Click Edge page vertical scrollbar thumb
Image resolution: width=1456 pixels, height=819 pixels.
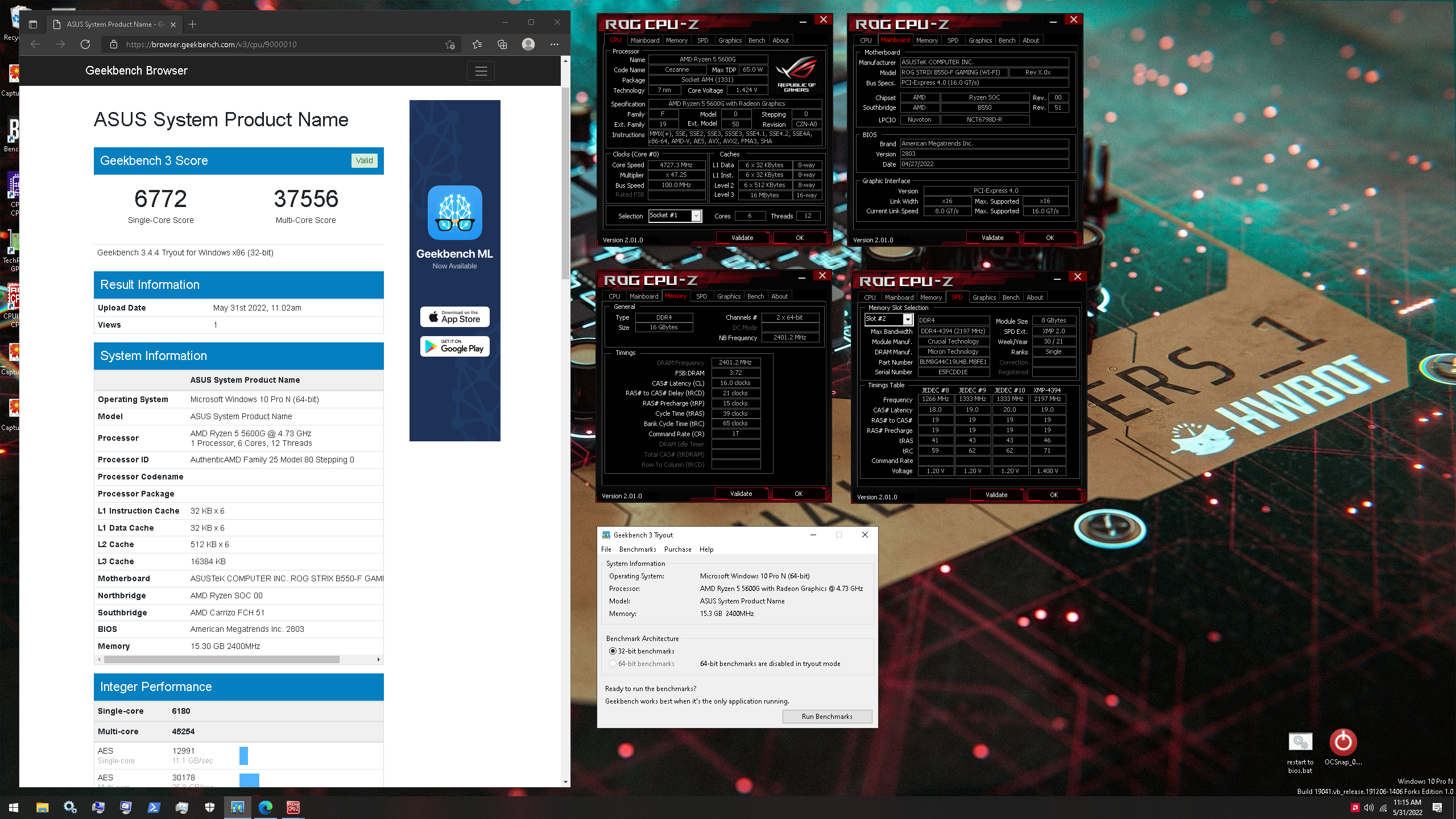point(565,182)
